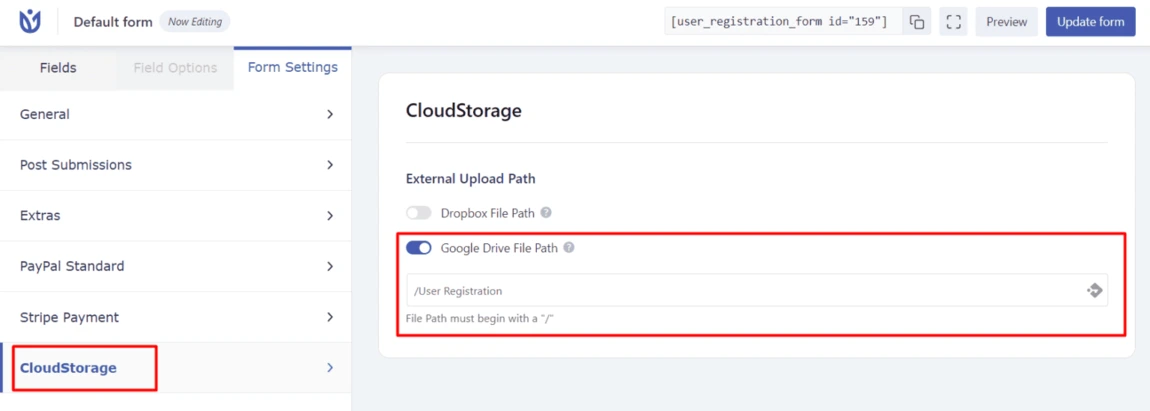Click the Preview button
Viewport: 1150px width, 411px height.
pos(1006,22)
